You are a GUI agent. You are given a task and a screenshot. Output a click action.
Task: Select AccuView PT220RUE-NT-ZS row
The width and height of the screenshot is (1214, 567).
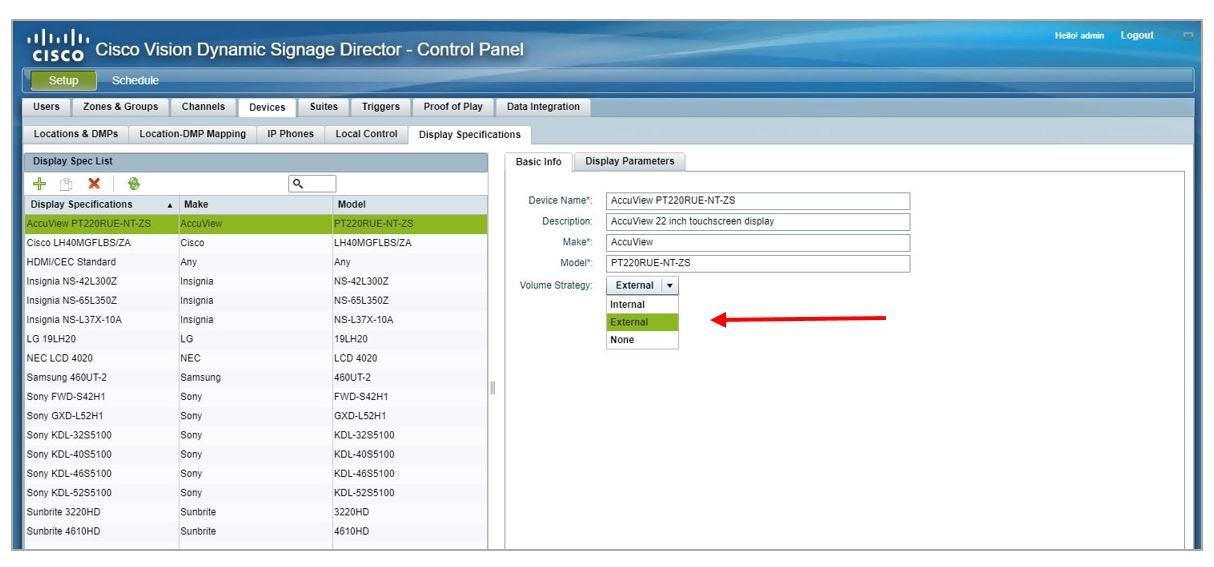[256, 224]
